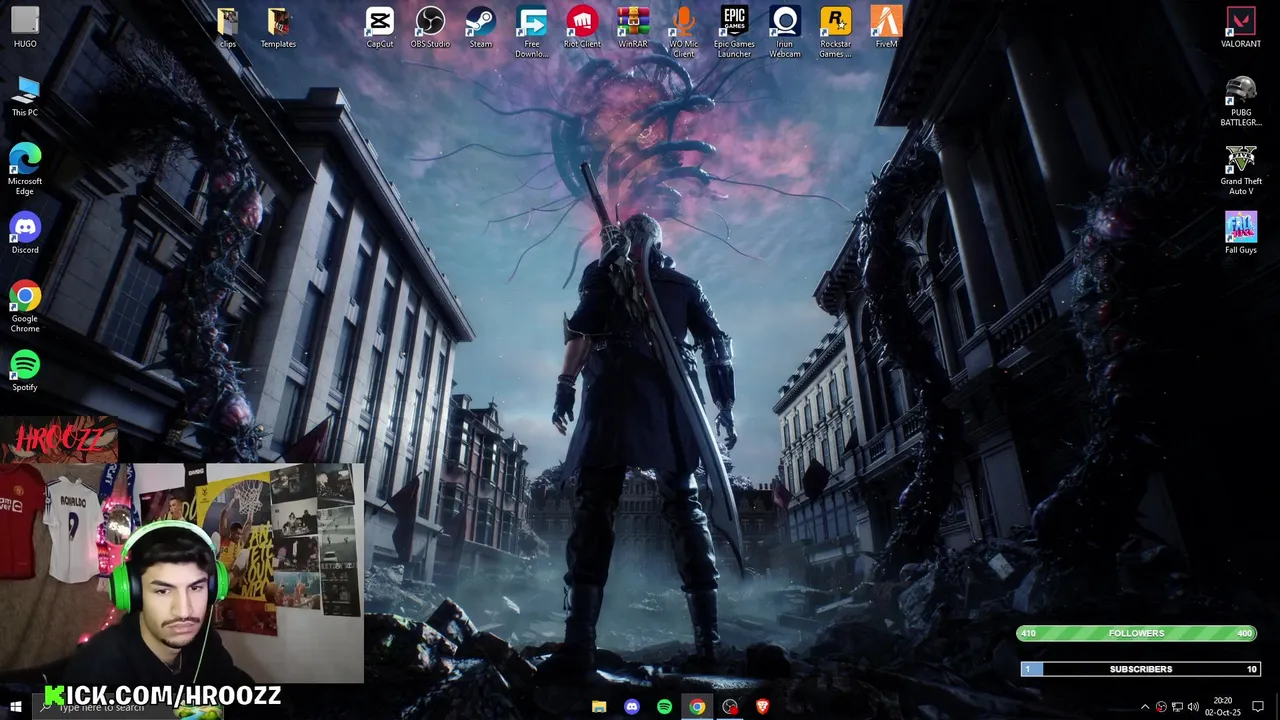Open the volume control tray icon
This screenshot has width=1280, height=720.
(x=1193, y=707)
